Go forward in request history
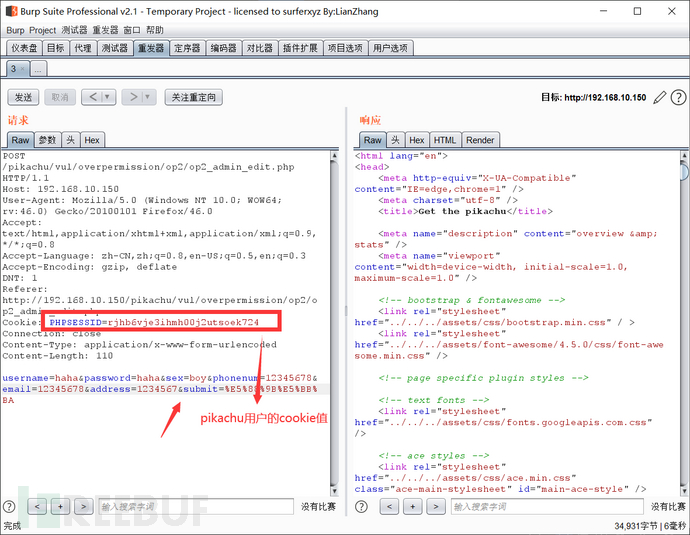The image size is (690, 535). [133, 97]
